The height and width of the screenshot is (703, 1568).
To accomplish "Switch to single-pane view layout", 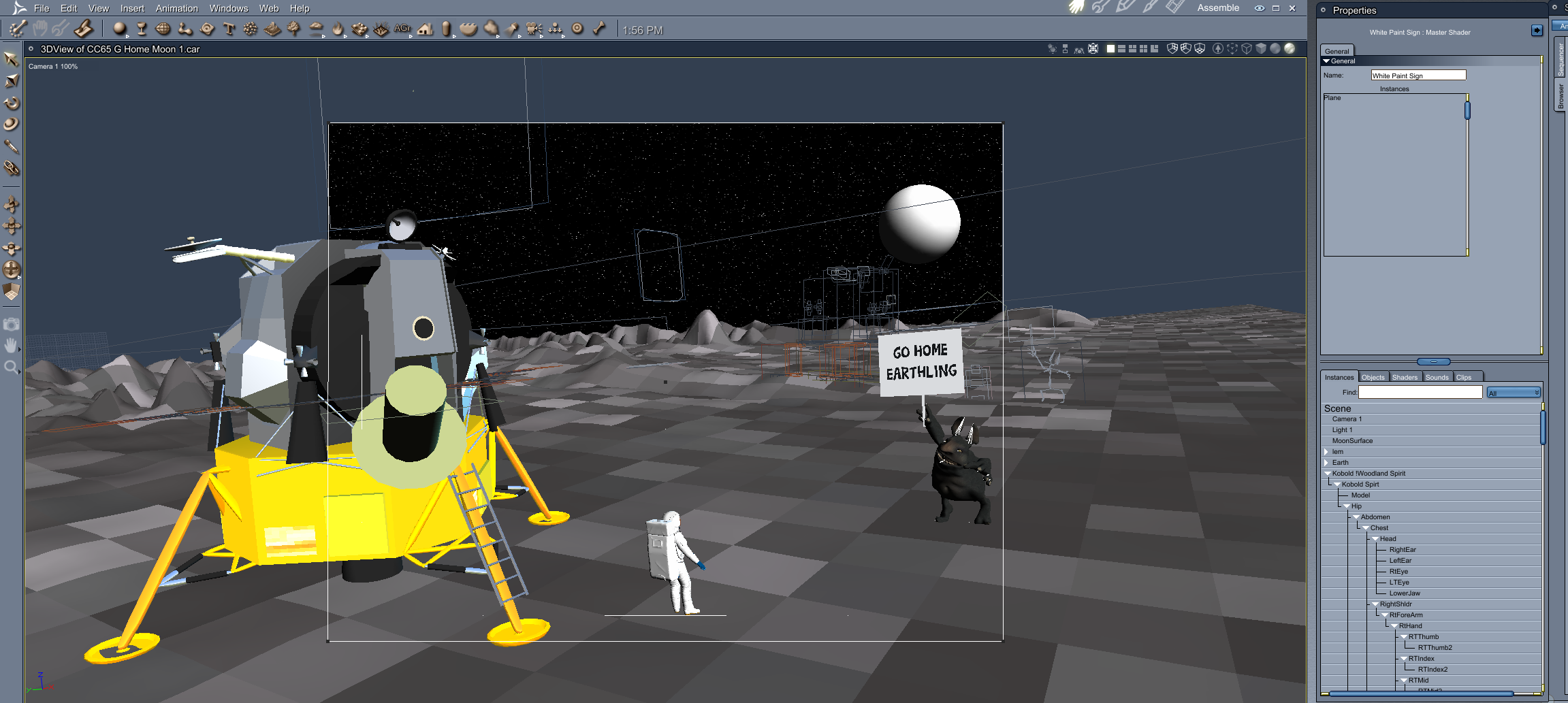I will [x=1110, y=49].
